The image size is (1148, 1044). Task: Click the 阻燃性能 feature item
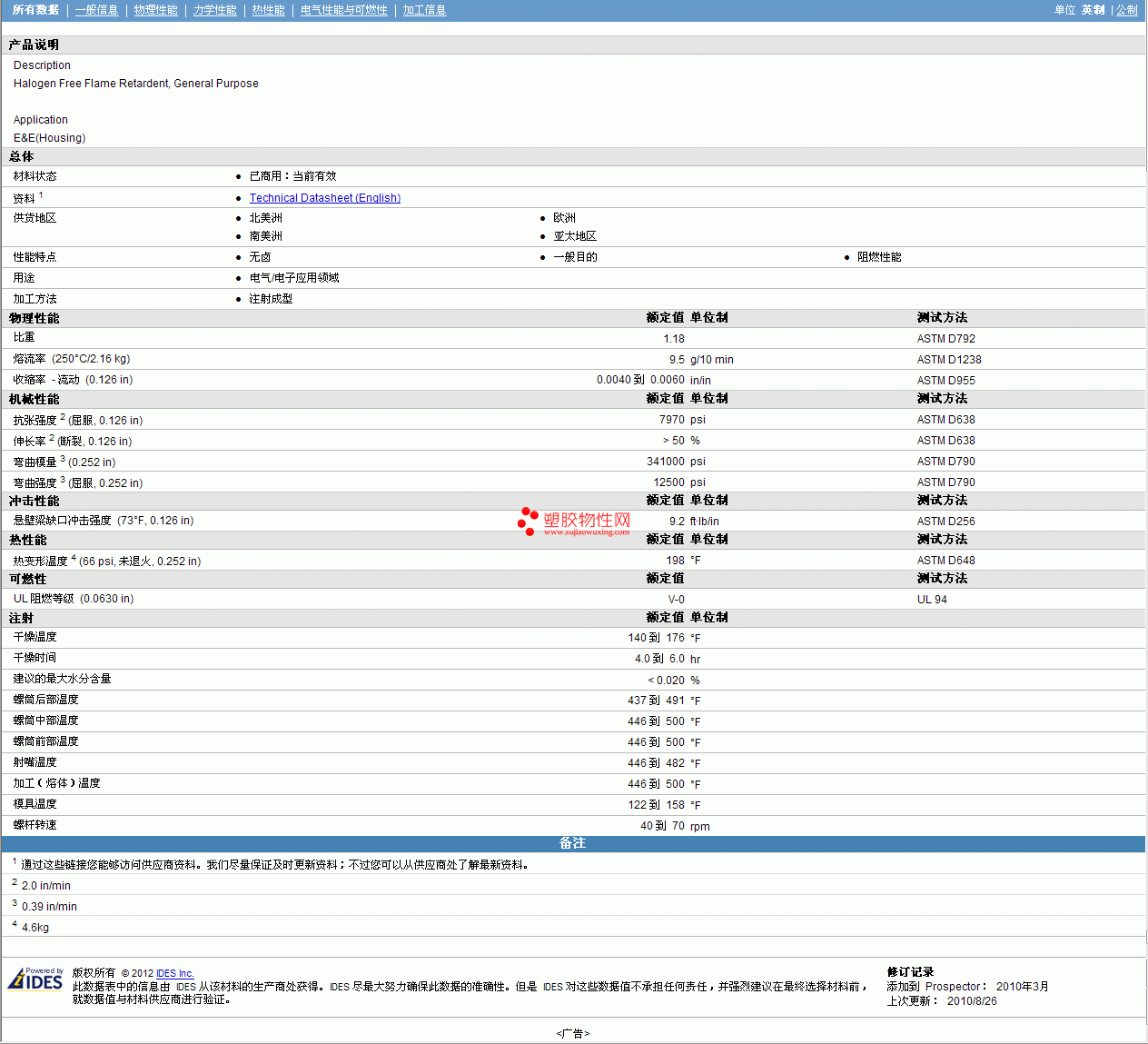879,257
